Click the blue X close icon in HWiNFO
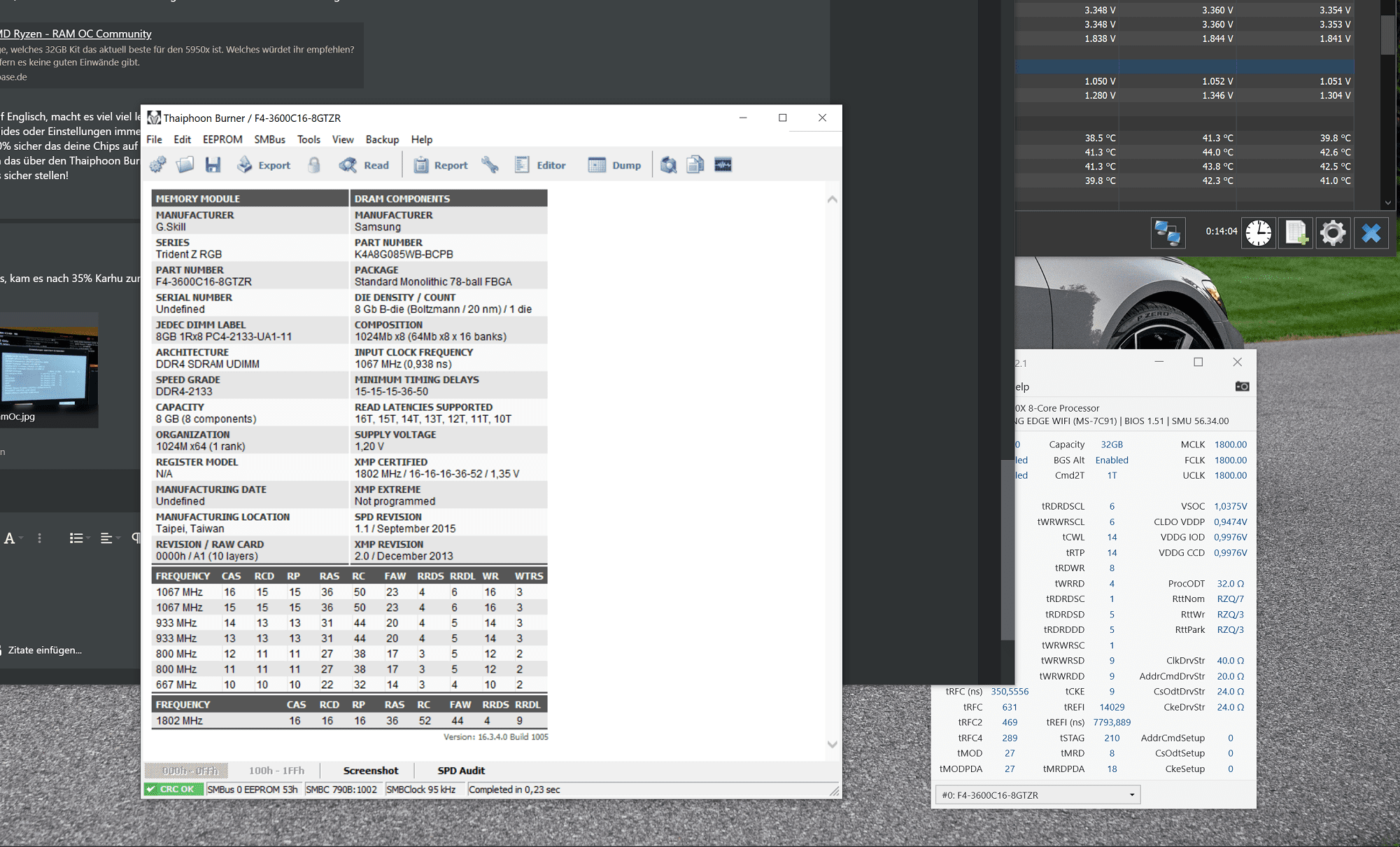The width and height of the screenshot is (1400, 847). coord(1371,233)
